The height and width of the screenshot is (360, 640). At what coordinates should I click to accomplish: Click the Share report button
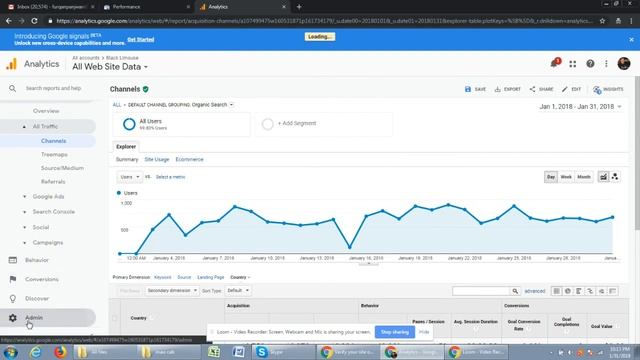tap(541, 89)
